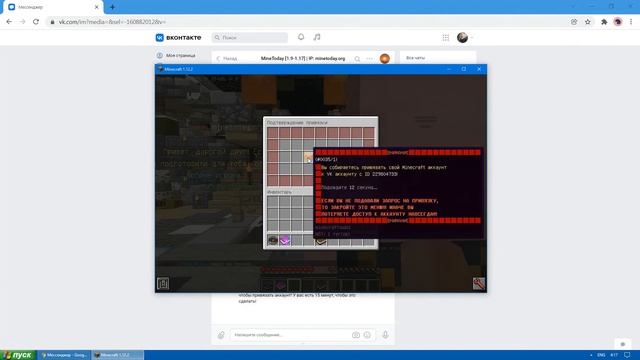
Task: Click the confirmation item in the Minecraft menu
Action: tap(309, 157)
